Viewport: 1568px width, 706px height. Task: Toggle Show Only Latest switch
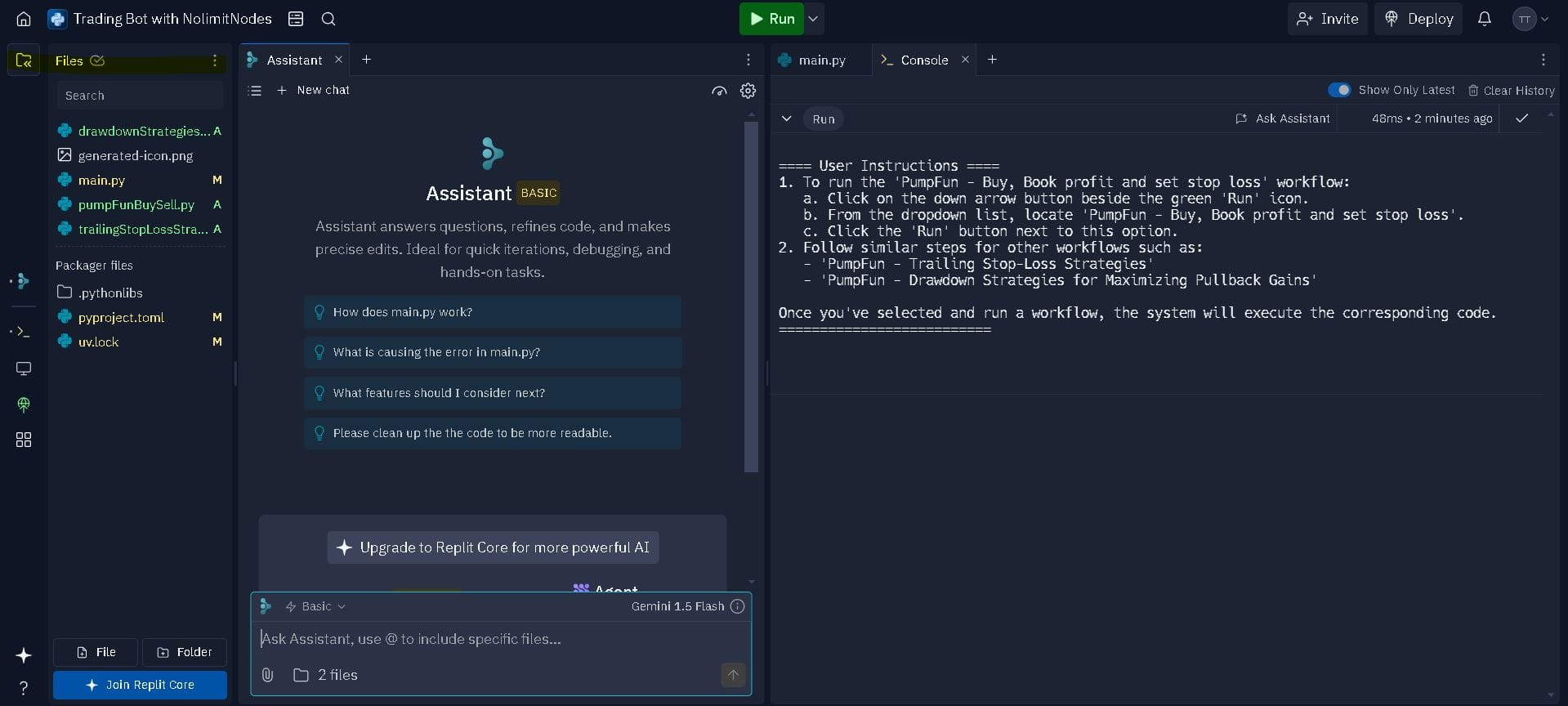coord(1339,90)
